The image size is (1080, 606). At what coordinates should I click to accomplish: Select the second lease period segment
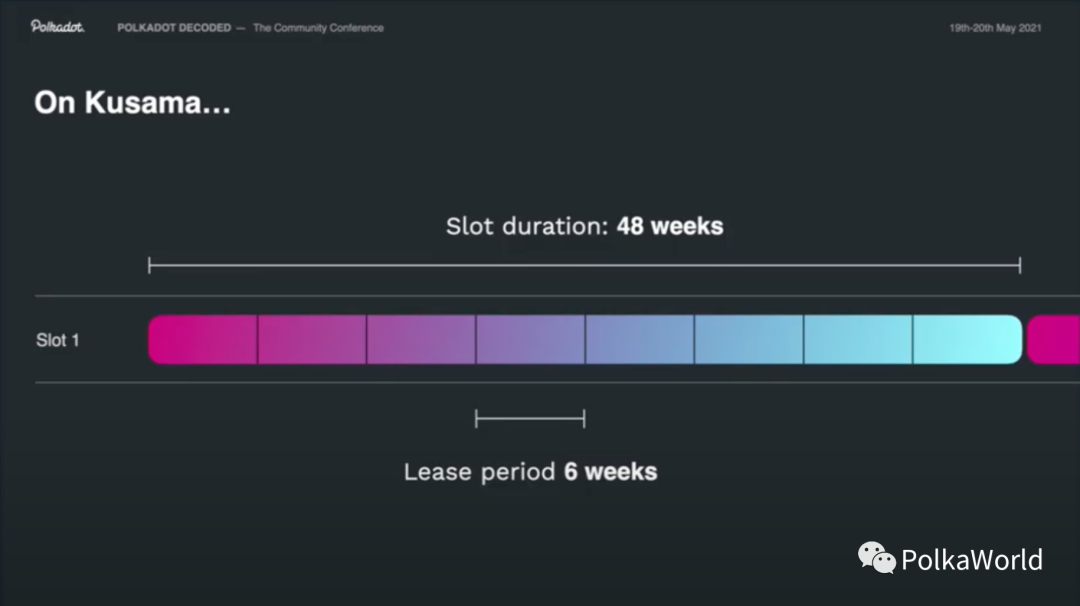[x=312, y=340]
